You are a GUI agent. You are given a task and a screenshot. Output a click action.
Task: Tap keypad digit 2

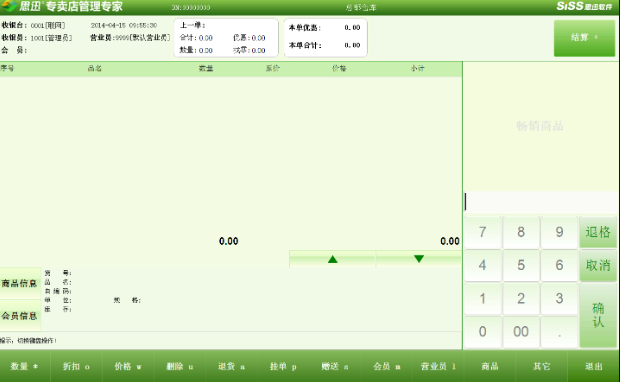(x=521, y=299)
